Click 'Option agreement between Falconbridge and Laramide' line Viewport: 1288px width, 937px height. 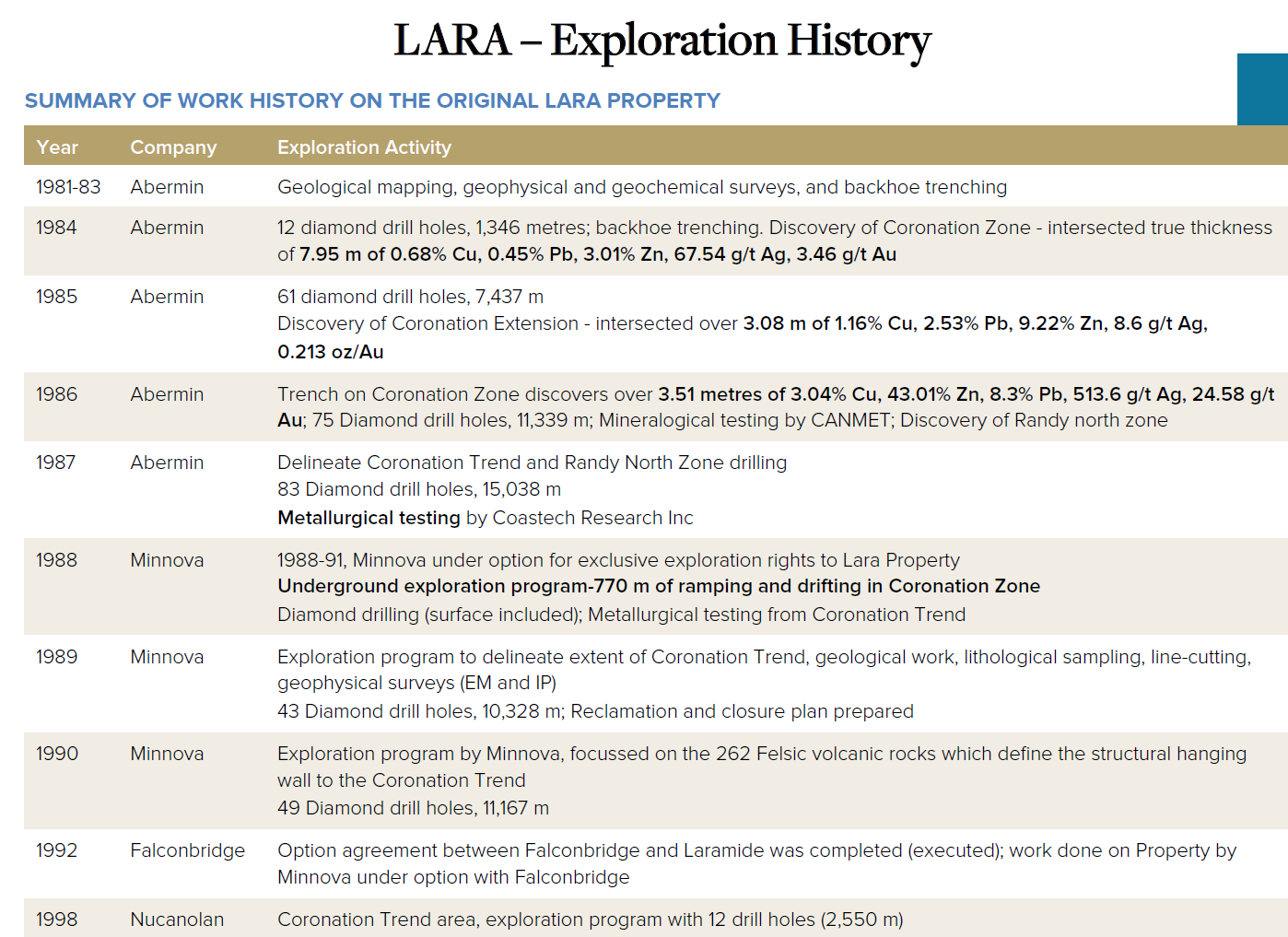(756, 850)
